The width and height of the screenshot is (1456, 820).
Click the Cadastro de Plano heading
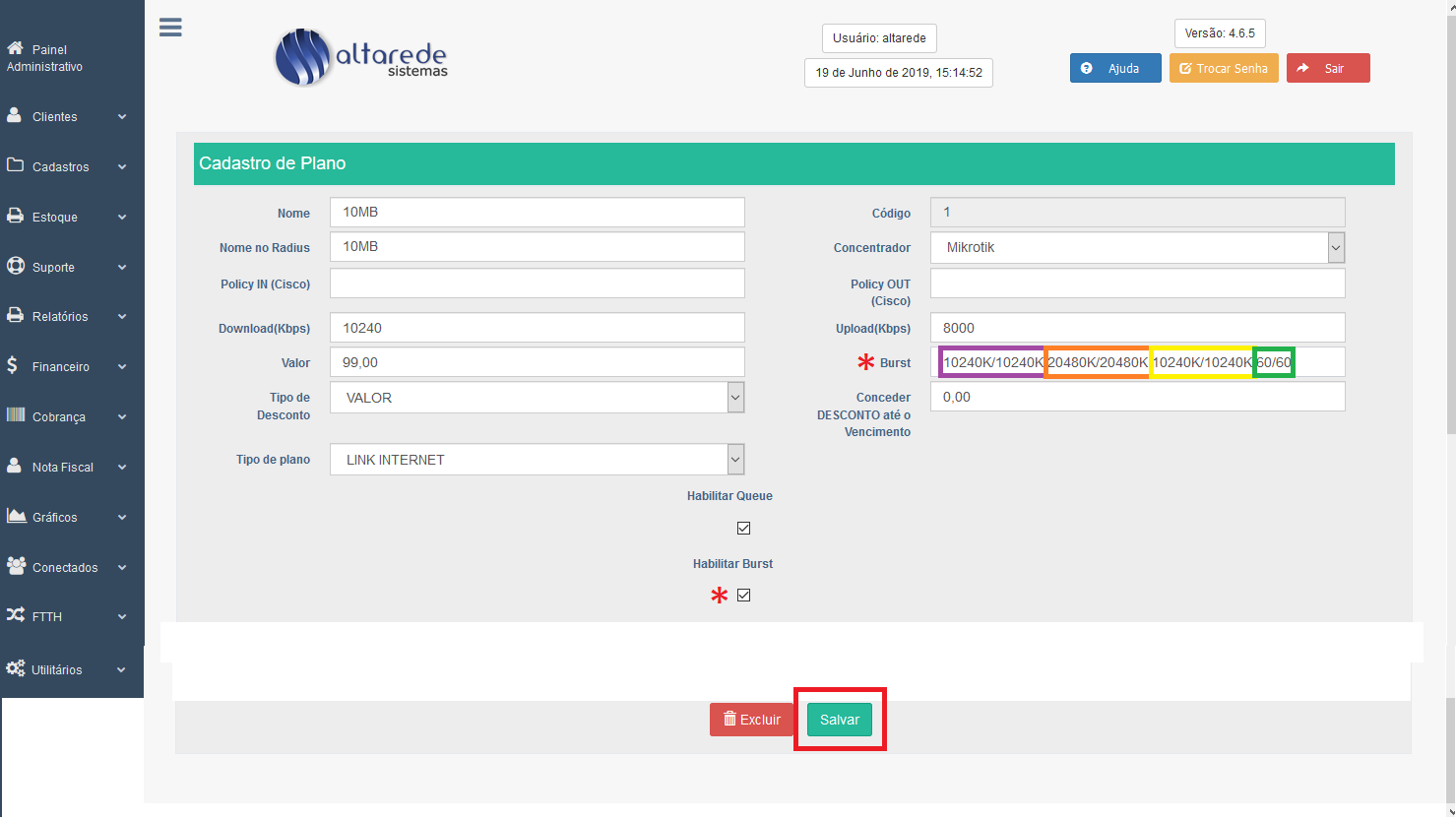point(273,163)
